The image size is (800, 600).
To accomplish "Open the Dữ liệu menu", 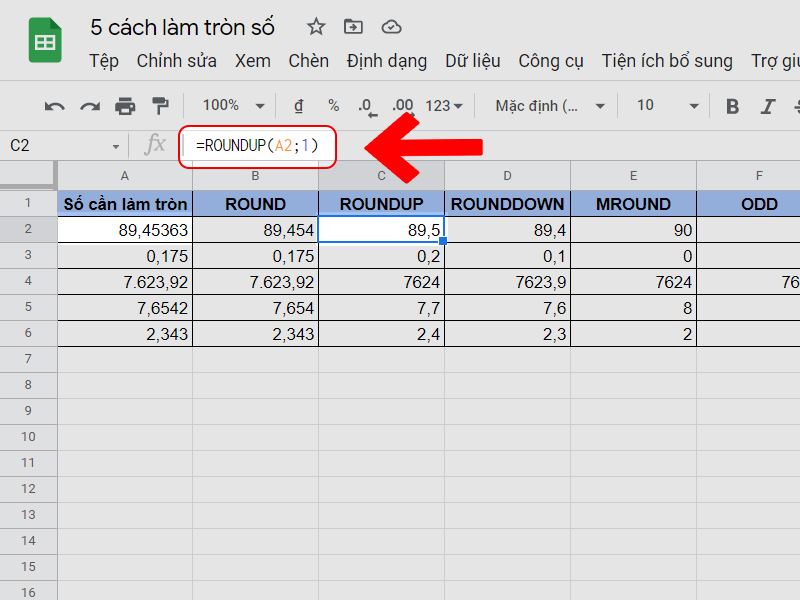I will click(473, 61).
